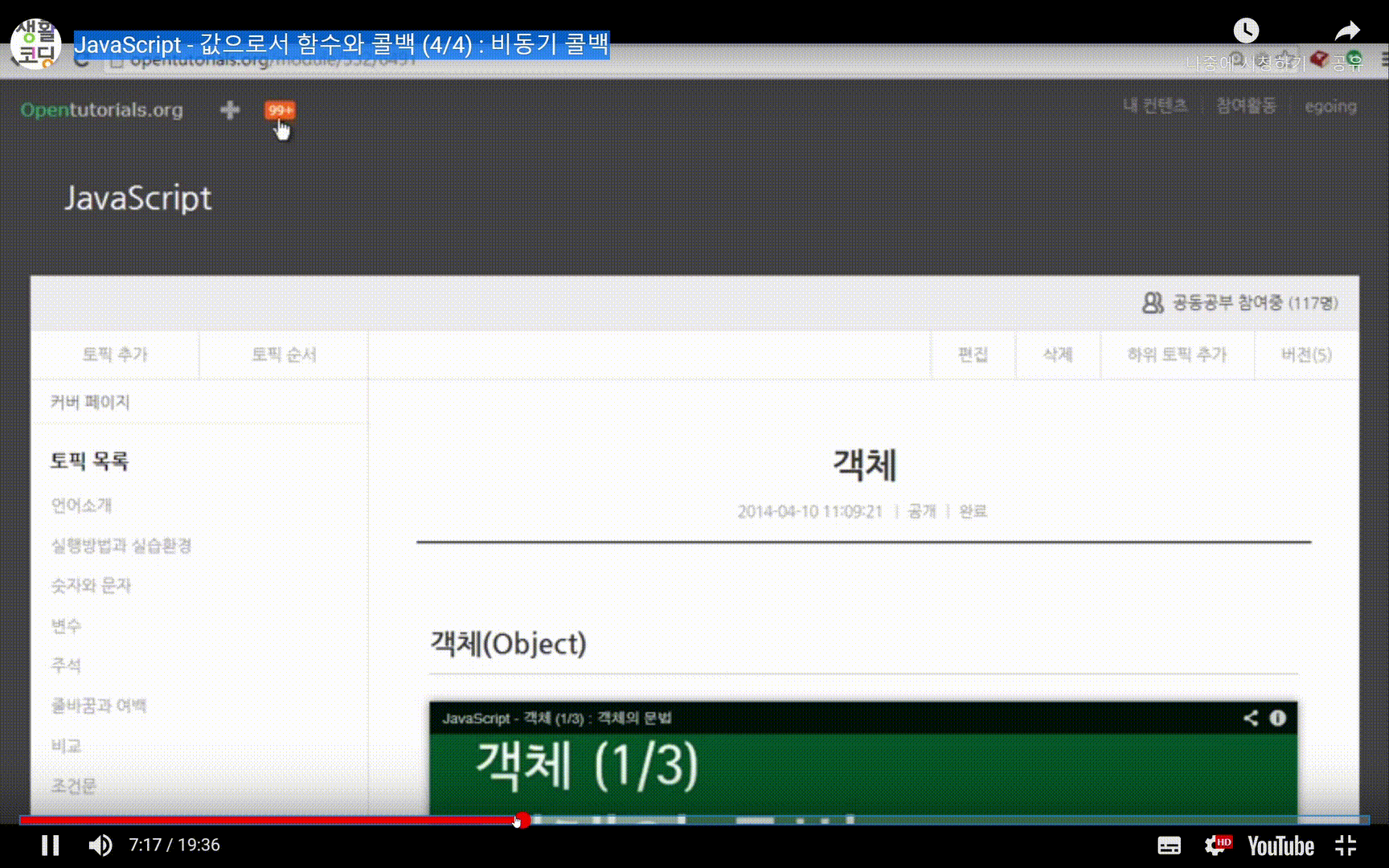Screen dimensions: 1389x868
Task: Open 내 컨텐츠 menu
Action: (1154, 106)
